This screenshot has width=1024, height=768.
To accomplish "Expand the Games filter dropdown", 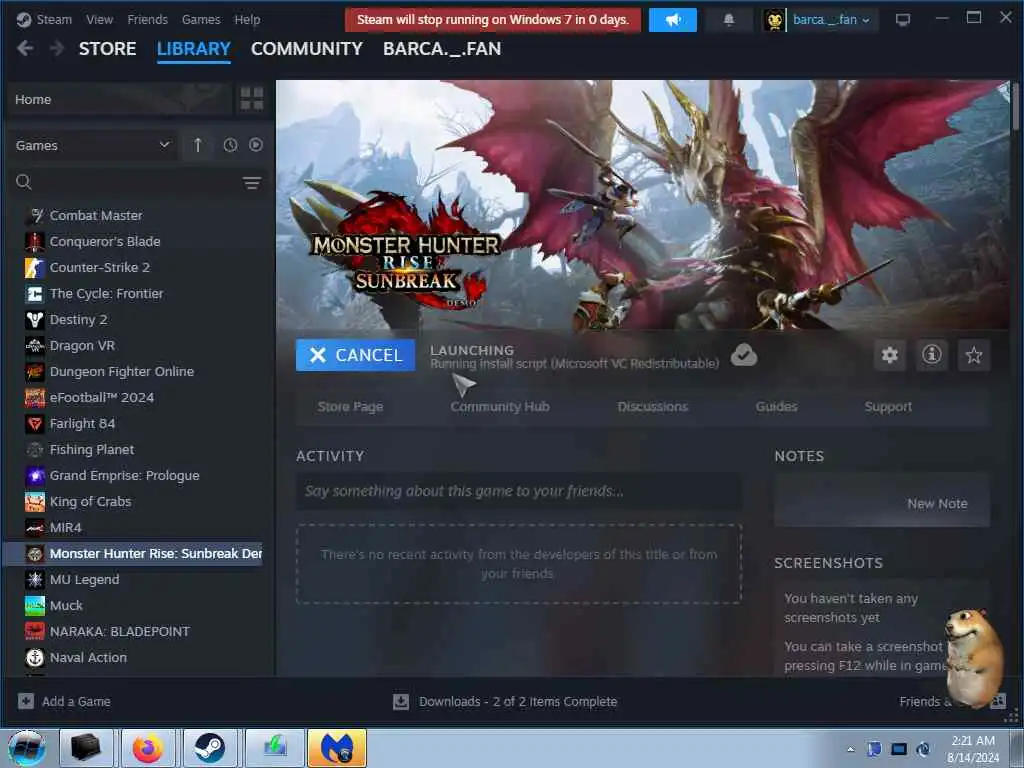I will (x=93, y=146).
